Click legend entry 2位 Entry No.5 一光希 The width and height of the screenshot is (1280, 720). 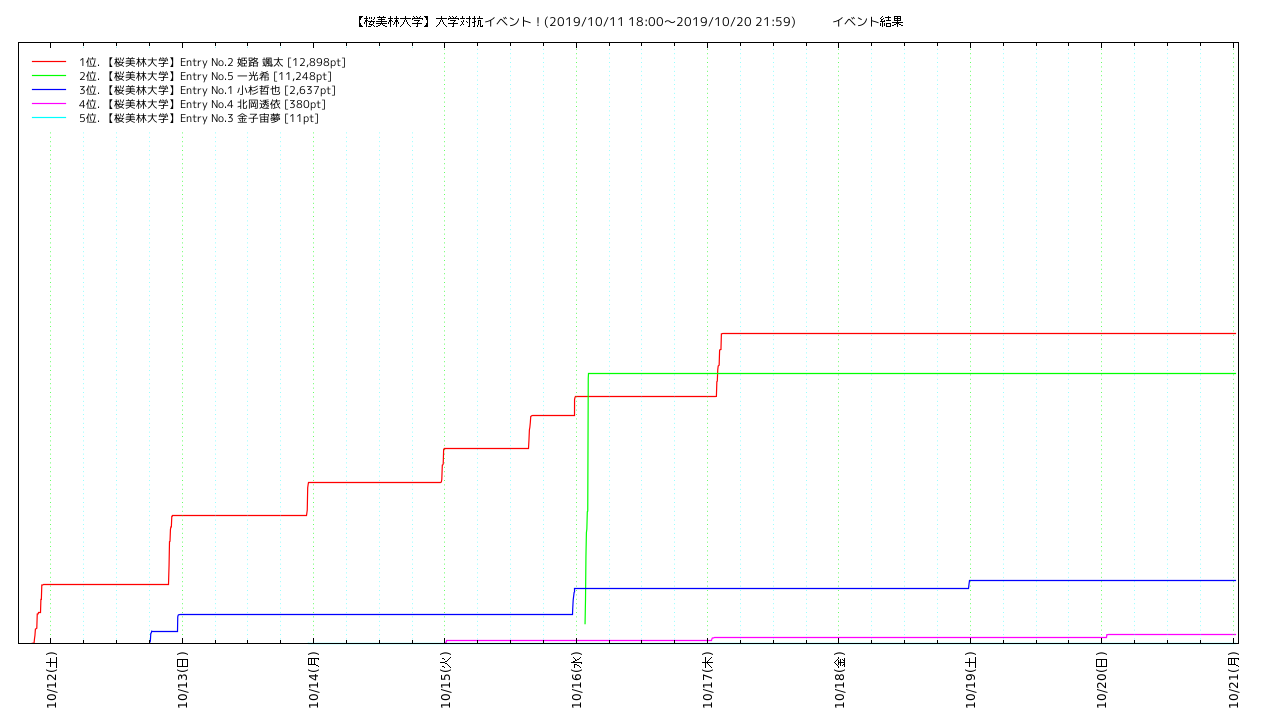[x=205, y=76]
